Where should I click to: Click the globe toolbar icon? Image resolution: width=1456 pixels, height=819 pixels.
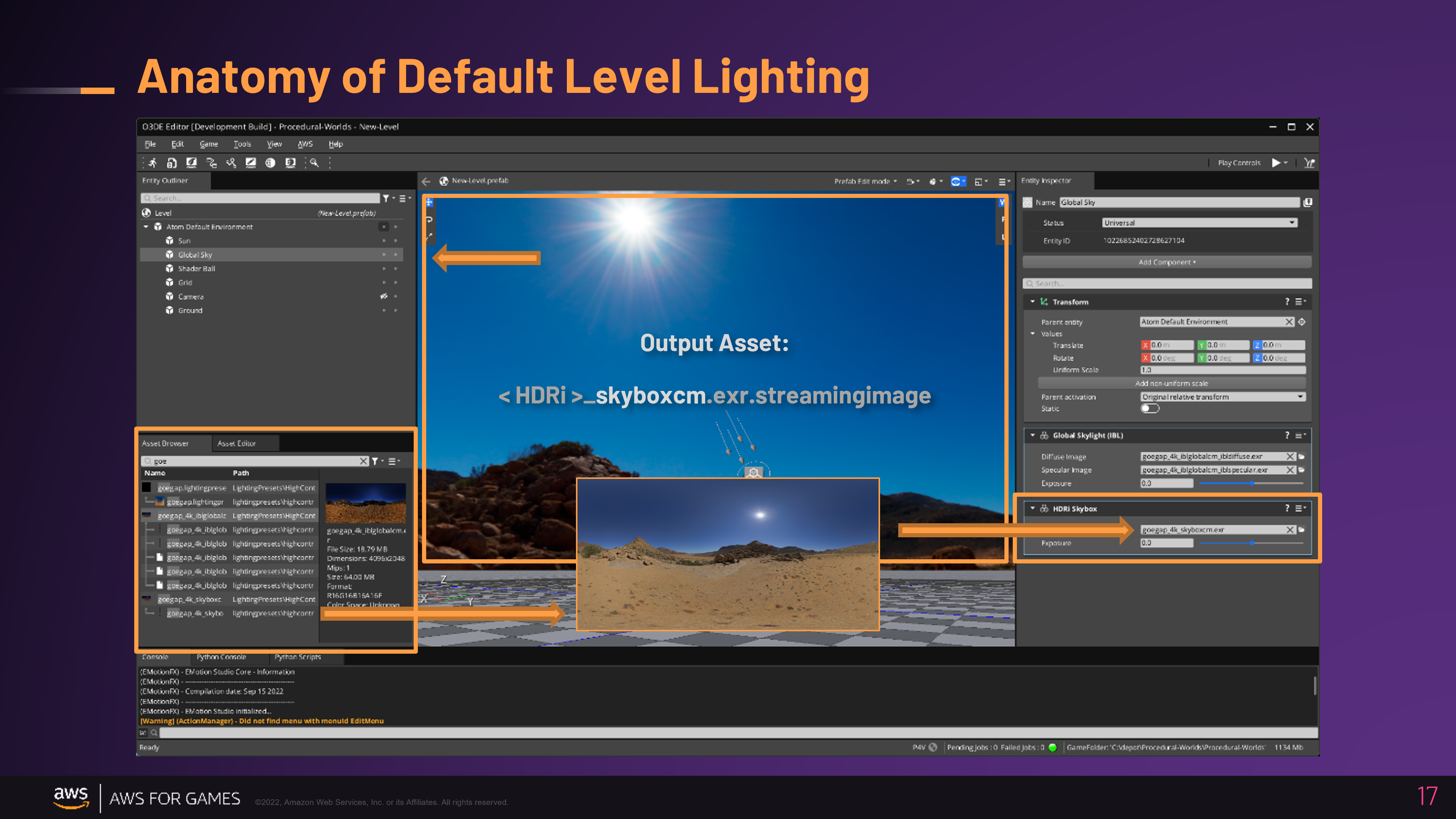[270, 163]
